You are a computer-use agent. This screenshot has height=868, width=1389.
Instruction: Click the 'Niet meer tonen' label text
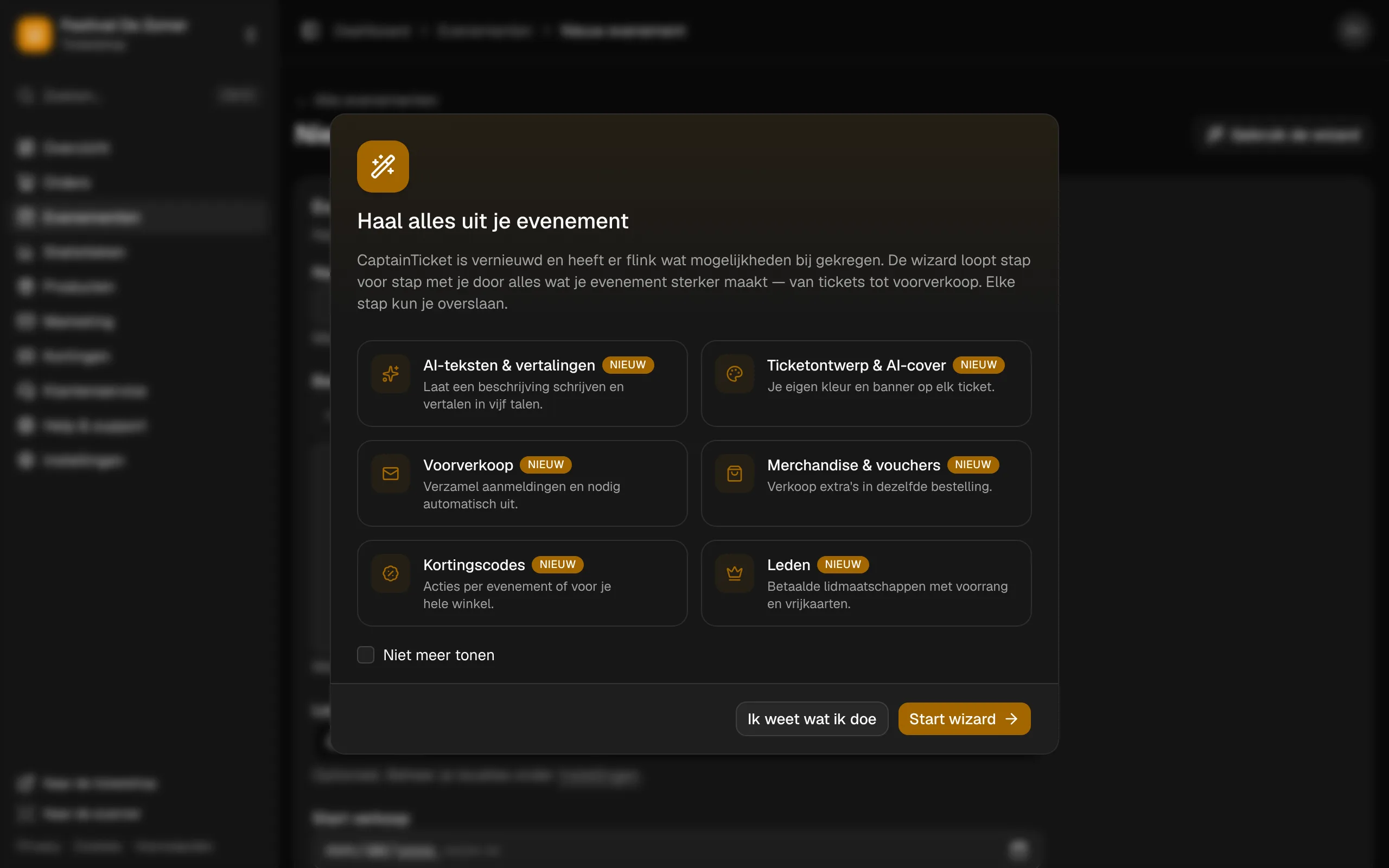pos(438,655)
